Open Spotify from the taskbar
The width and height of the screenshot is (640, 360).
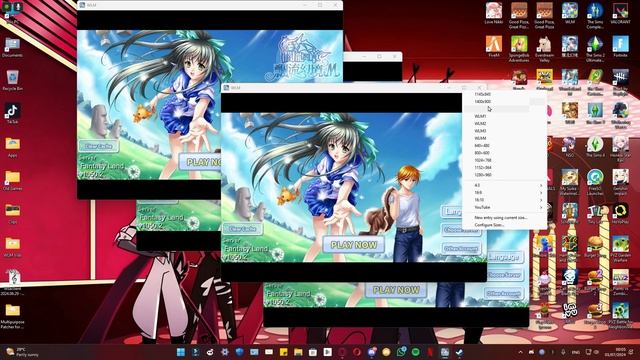(416, 352)
